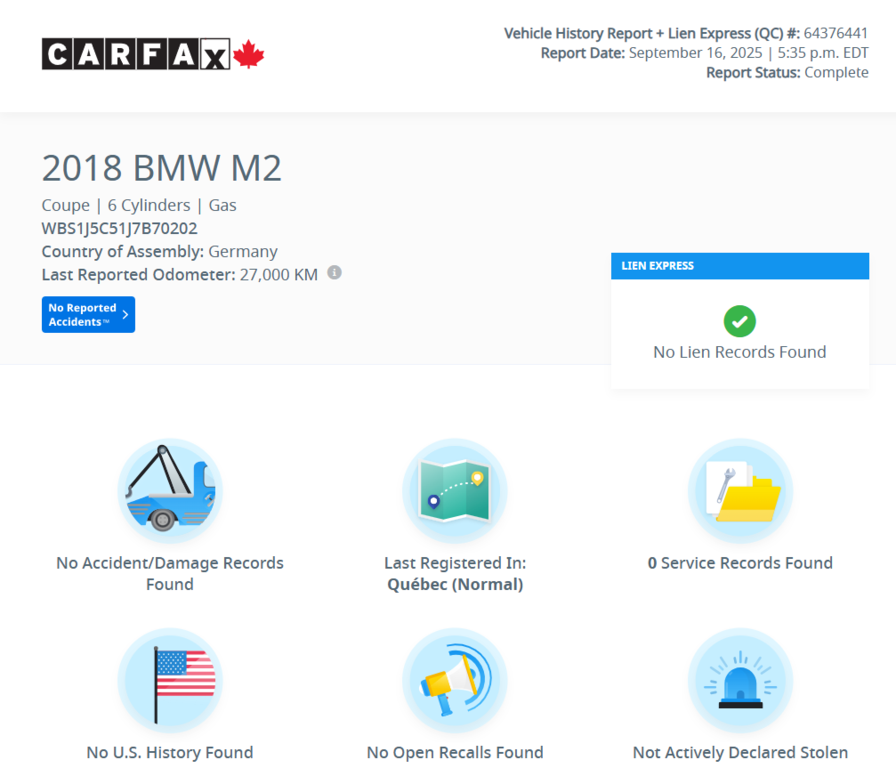Click the LIEN EXPRESS header bar
This screenshot has width=896, height=768.
point(739,265)
